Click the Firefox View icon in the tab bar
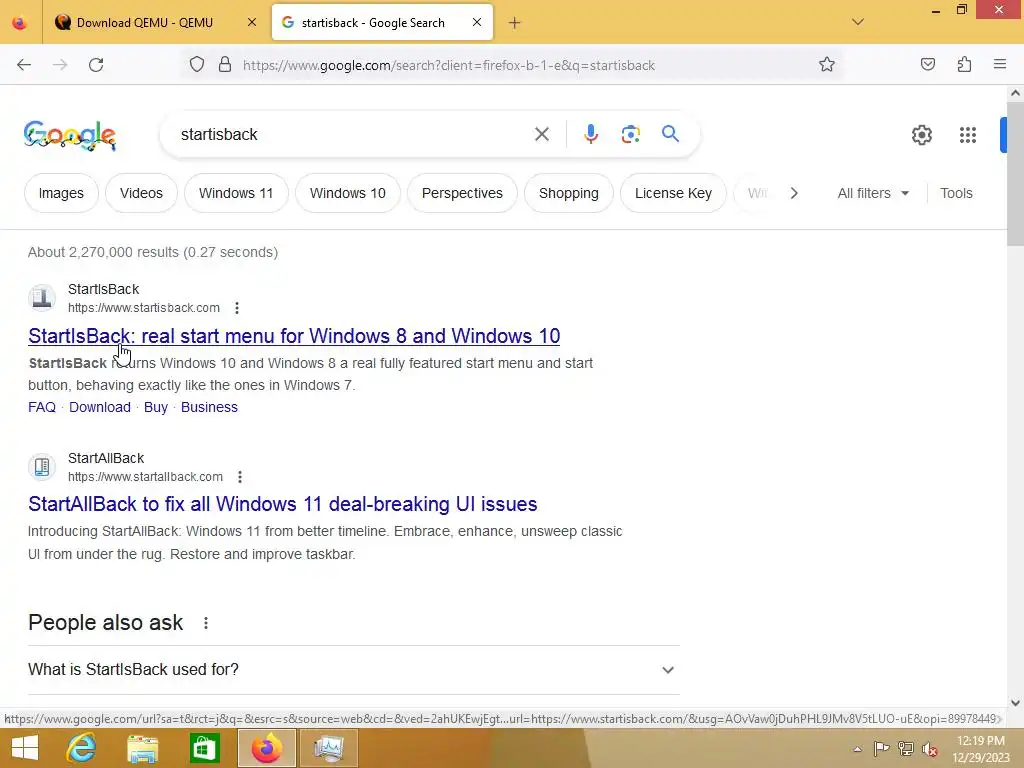 pyautogui.click(x=20, y=23)
